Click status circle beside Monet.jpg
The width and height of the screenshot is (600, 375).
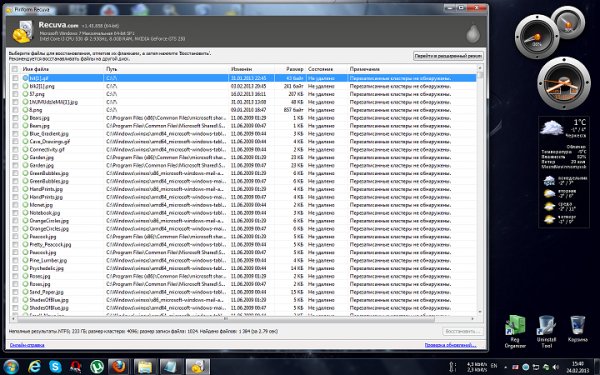(x=25, y=205)
